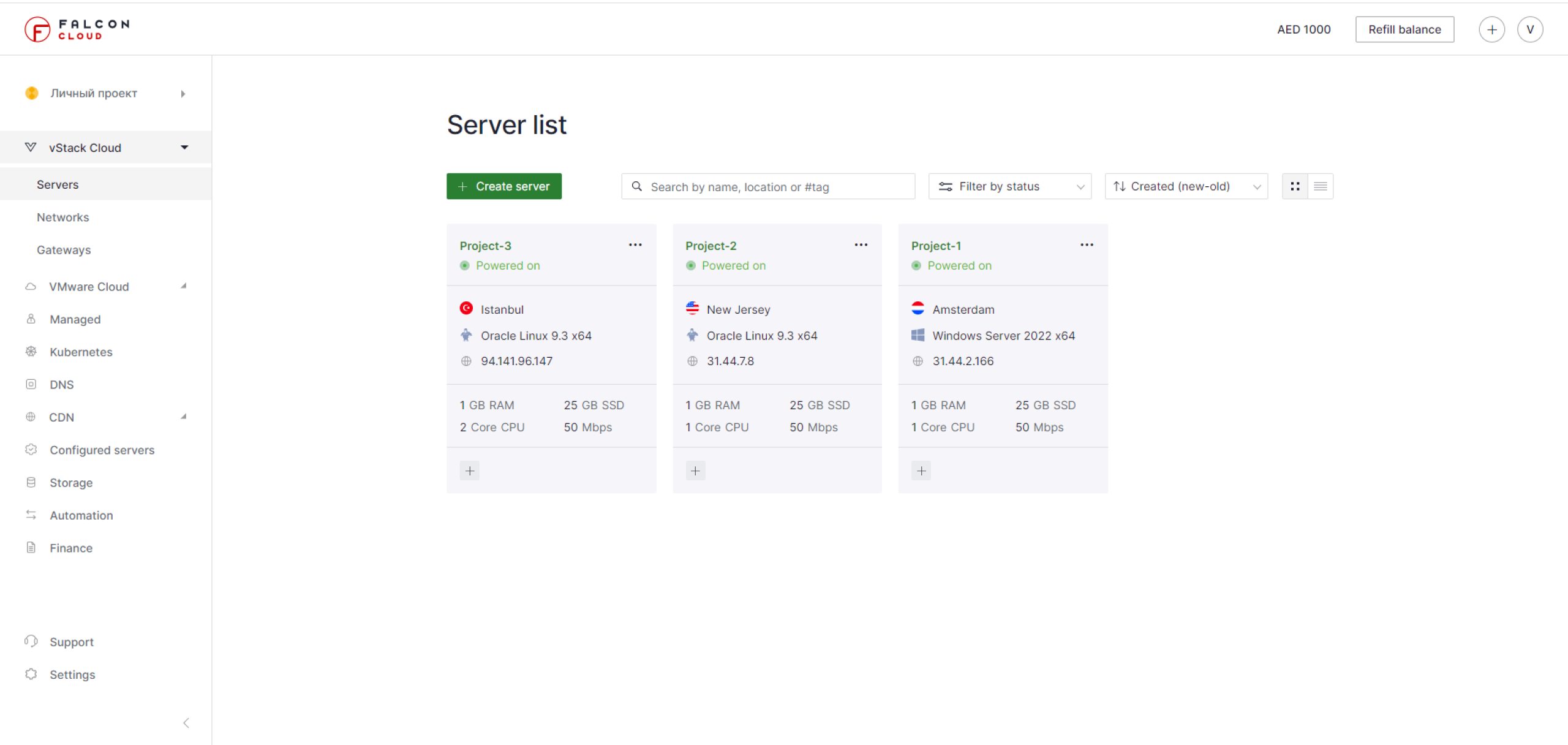This screenshot has width=1568, height=745.
Task: Open the Filter by status dropdown
Action: pyautogui.click(x=1009, y=186)
